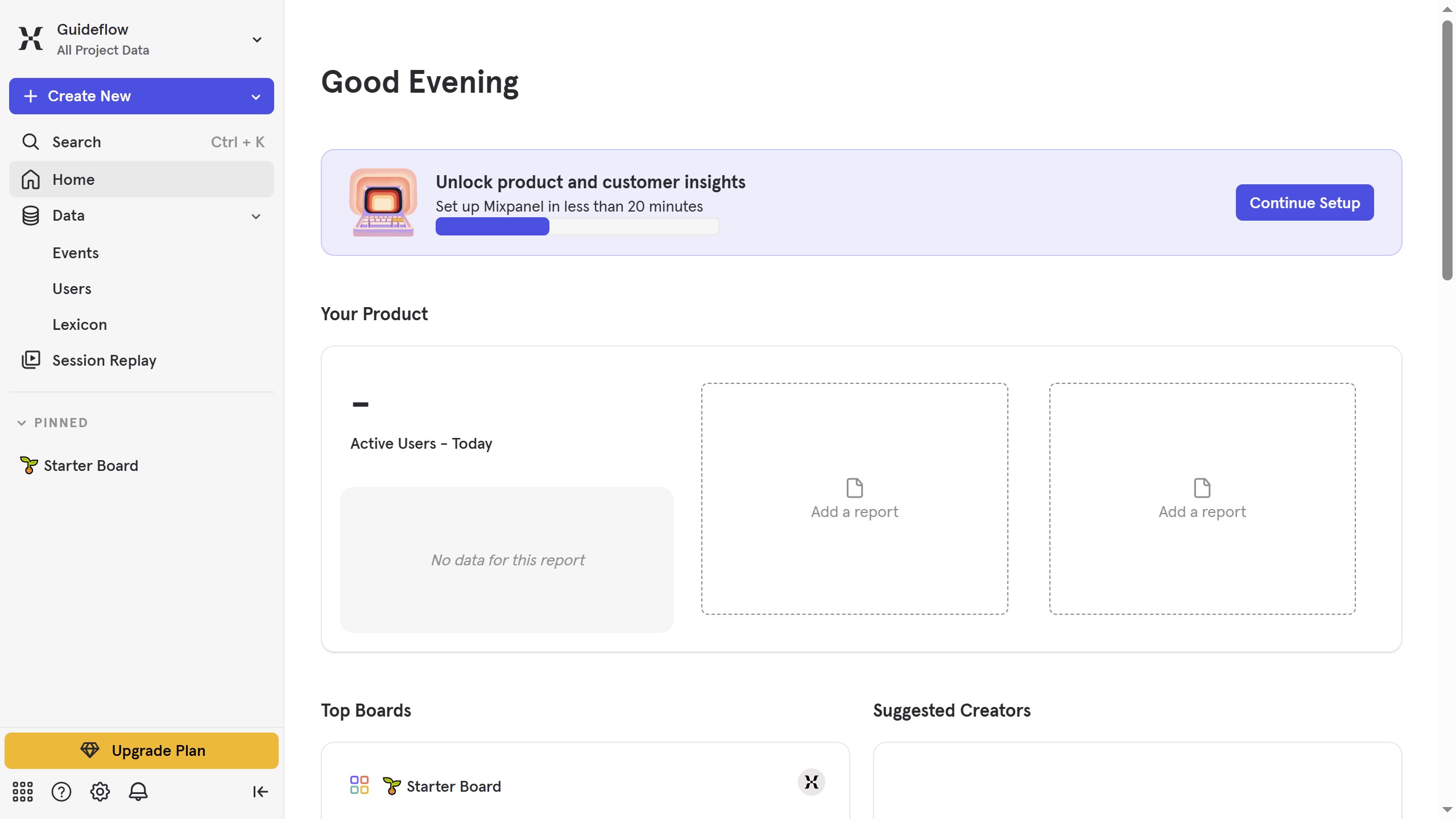Click 'No data for this report' panel
The height and width of the screenshot is (819, 1456).
pos(507,560)
